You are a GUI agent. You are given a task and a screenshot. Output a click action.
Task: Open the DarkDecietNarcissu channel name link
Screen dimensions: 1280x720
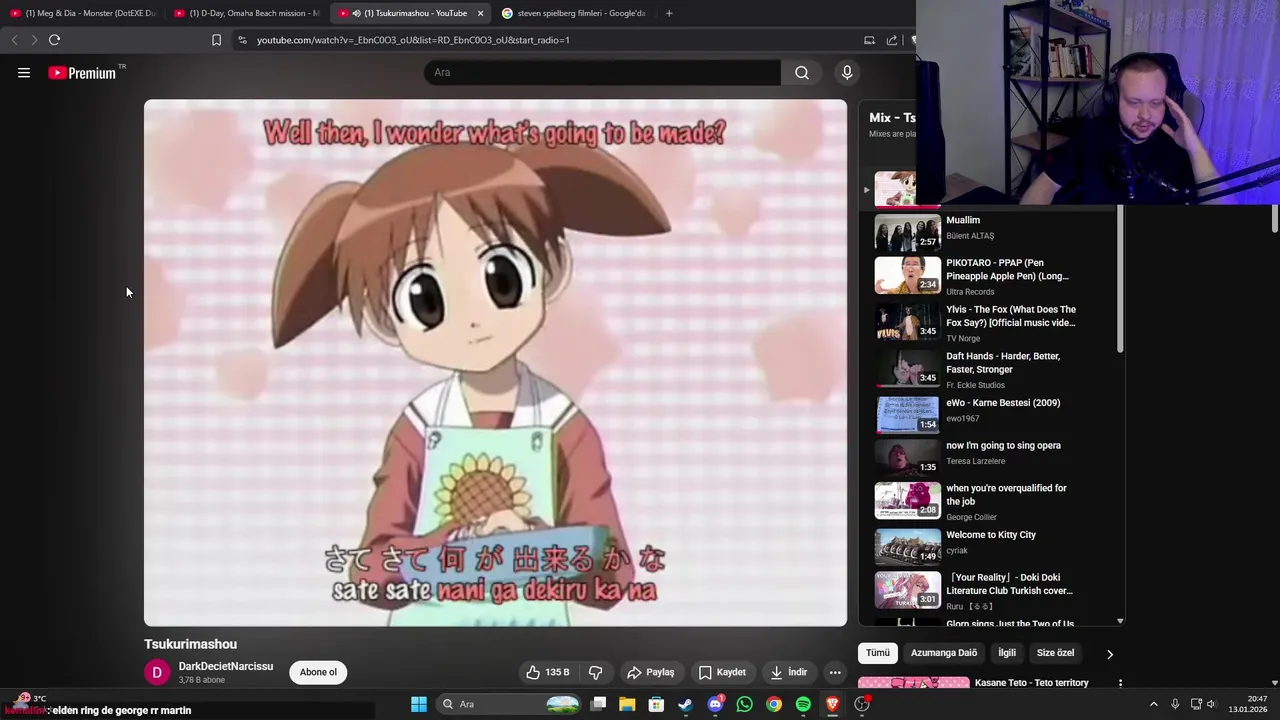click(226, 666)
